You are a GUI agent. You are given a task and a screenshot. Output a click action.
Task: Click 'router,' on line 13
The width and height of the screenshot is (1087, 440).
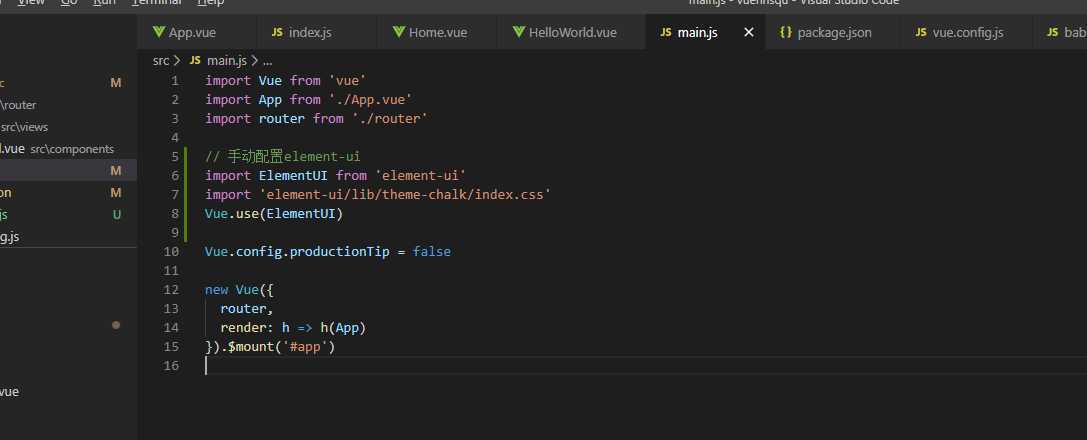pyautogui.click(x=247, y=308)
